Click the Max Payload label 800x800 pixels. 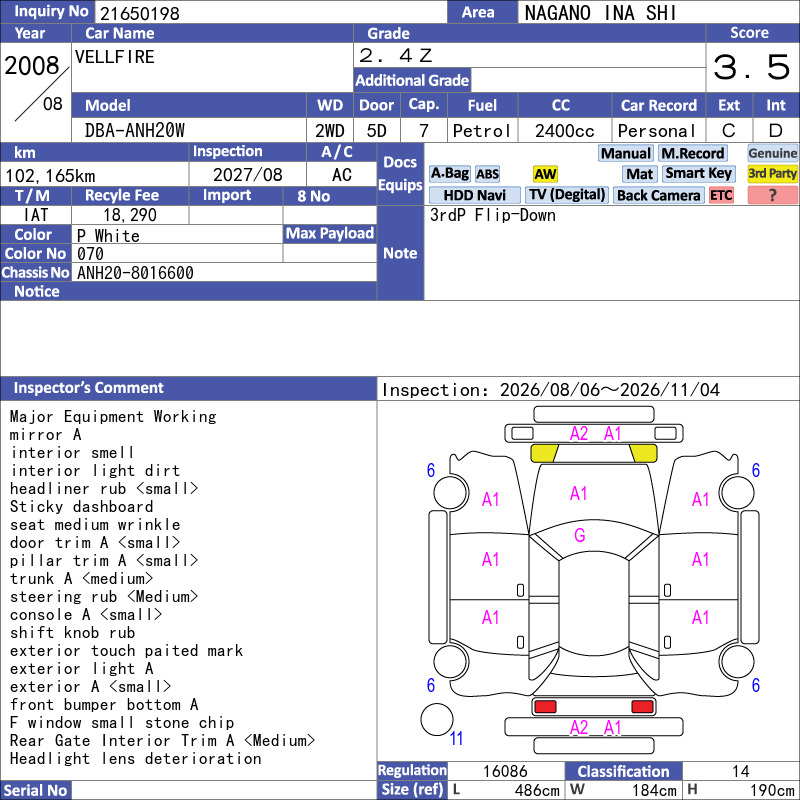330,234
